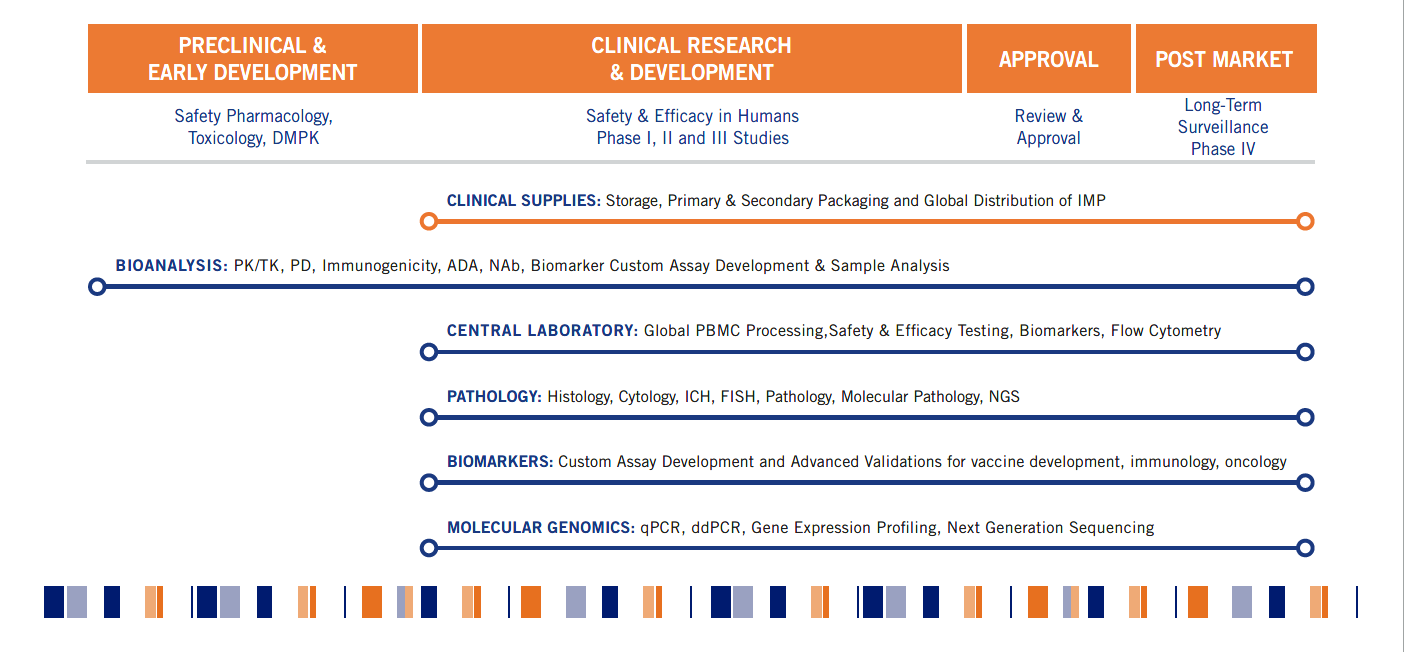Viewport: 1404px width, 652px height.
Task: Select the Pathology timeline start circle
Action: [429, 417]
